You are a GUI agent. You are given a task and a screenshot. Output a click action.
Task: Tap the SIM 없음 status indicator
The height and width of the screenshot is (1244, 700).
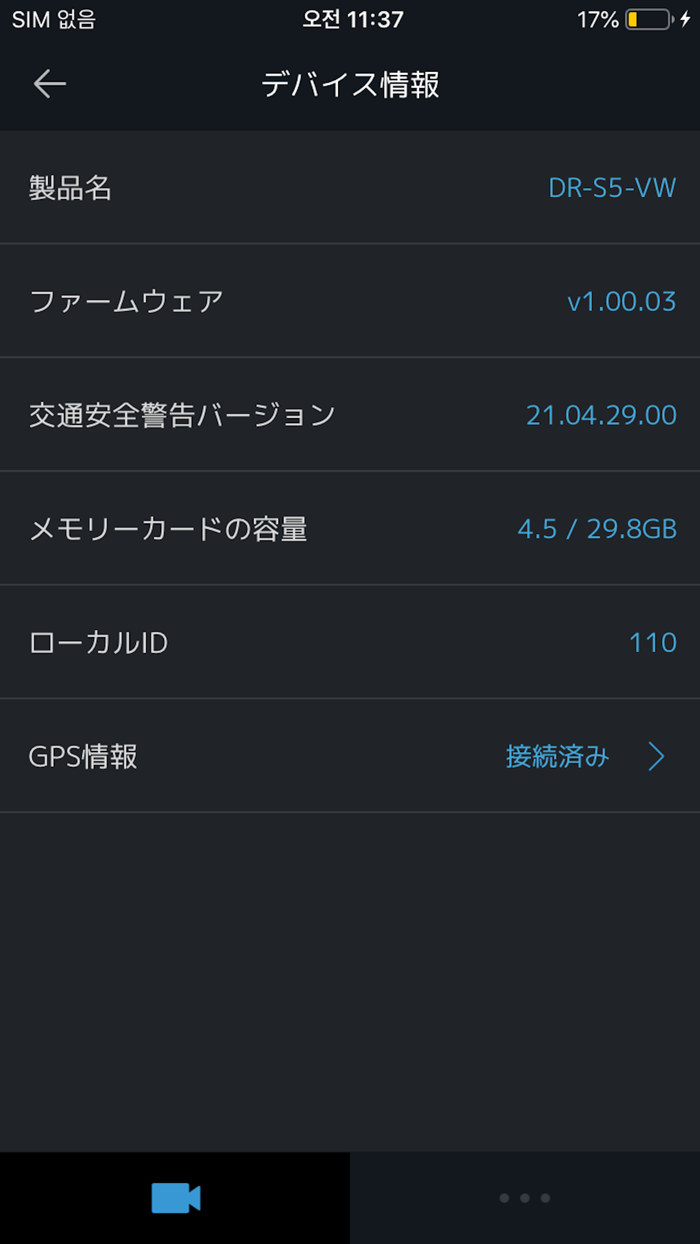point(55,19)
